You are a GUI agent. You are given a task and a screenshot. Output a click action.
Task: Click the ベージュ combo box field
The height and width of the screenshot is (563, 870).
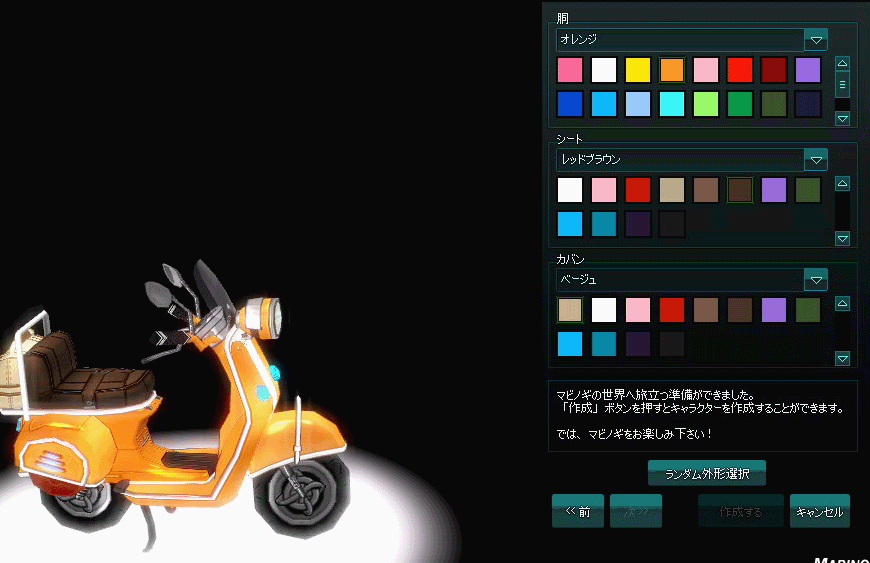[680, 280]
